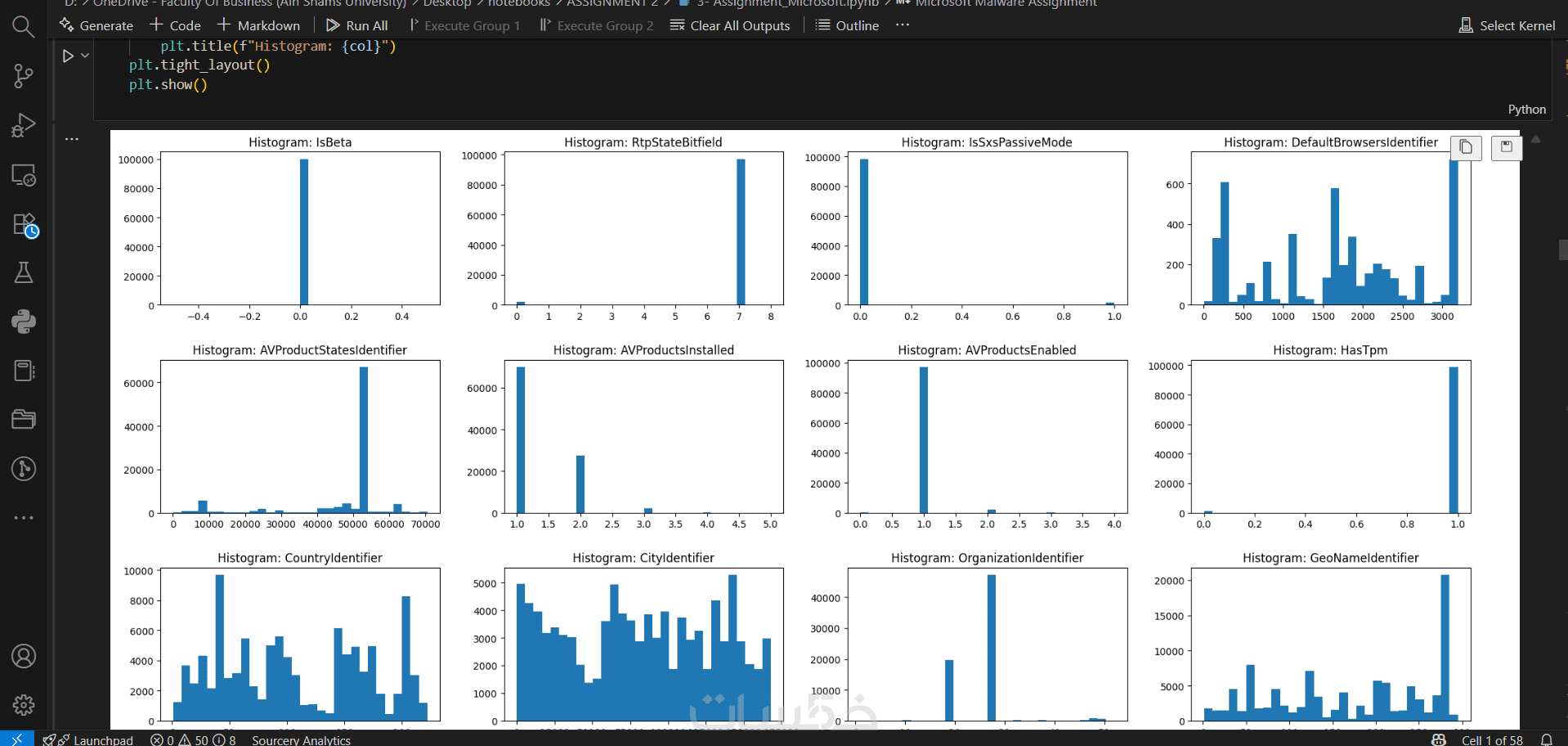The height and width of the screenshot is (746, 1568).
Task: Click Select Kernel button
Action: point(1508,25)
